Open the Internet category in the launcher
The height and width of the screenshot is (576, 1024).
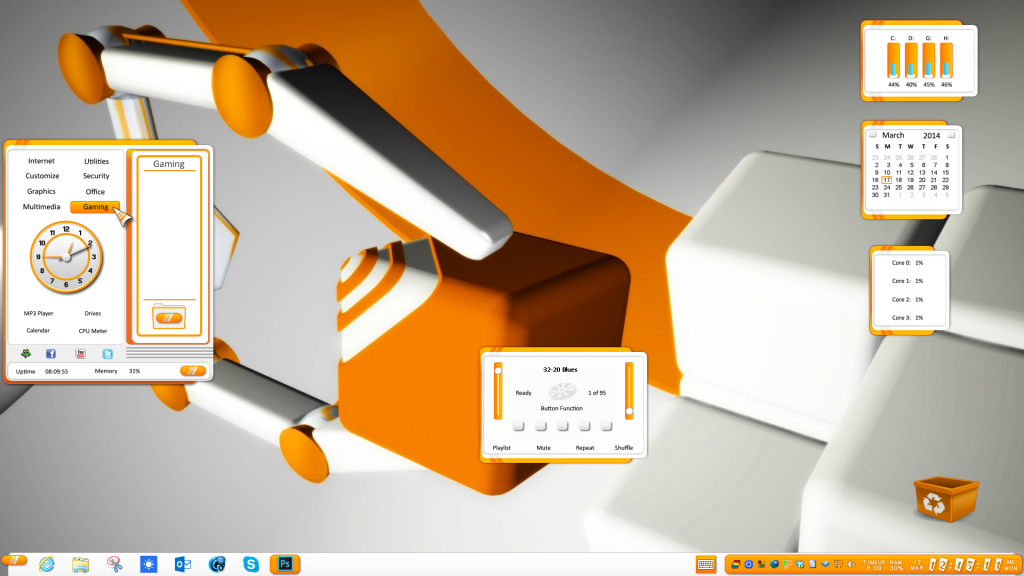tap(41, 161)
